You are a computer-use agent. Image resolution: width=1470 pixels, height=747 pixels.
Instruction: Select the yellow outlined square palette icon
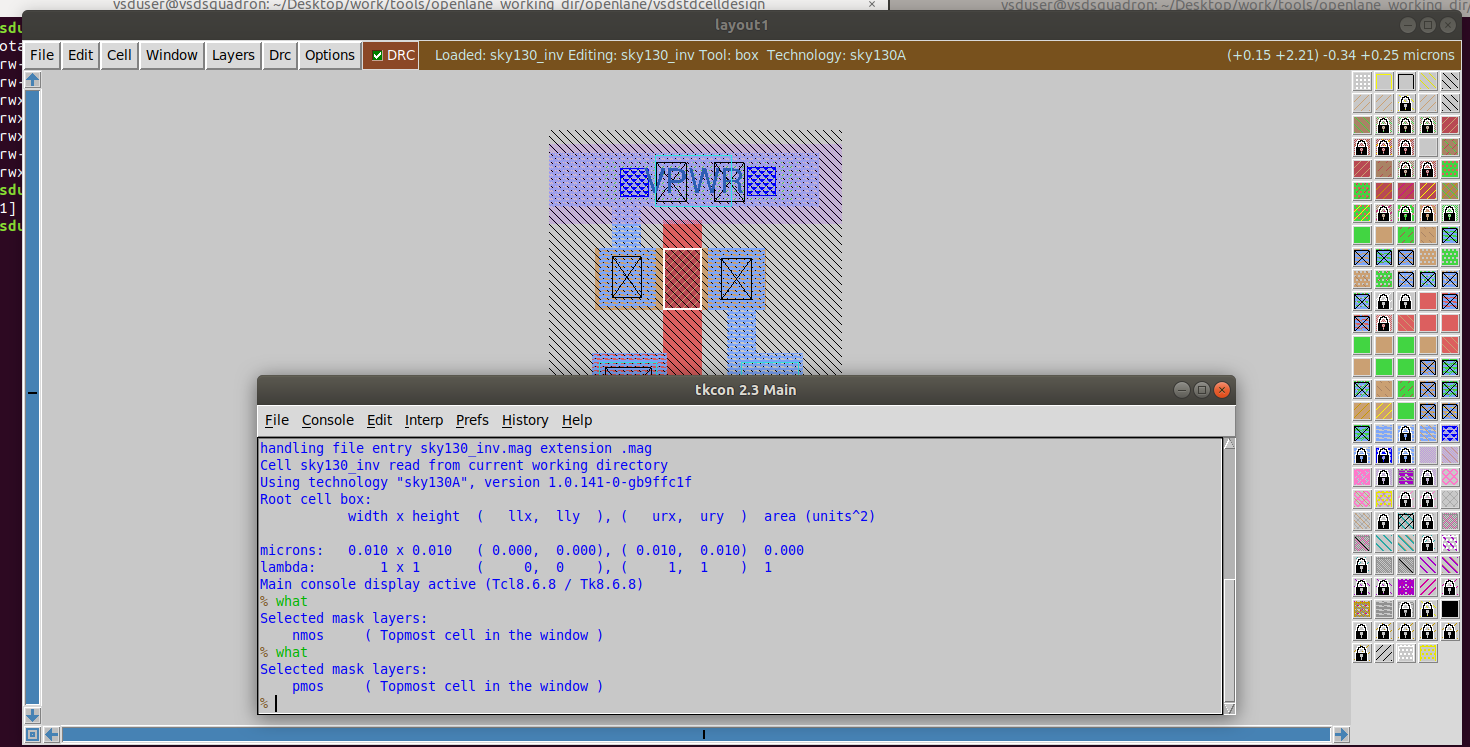click(x=1384, y=82)
